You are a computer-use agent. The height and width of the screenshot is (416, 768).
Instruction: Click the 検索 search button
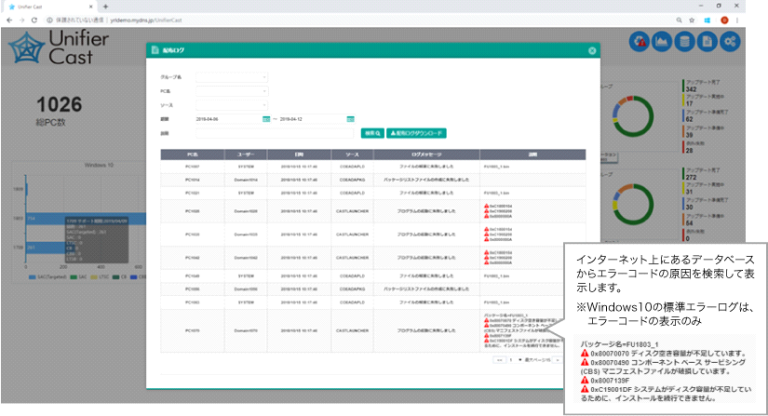tap(372, 132)
